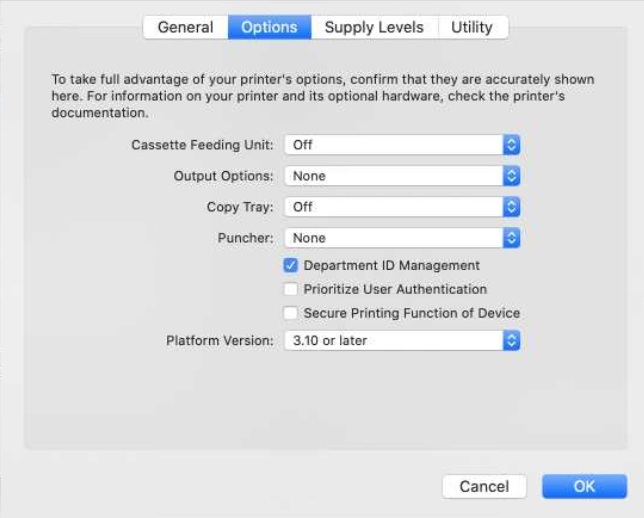Click the blue arrows on Copy Tray
The image size is (644, 518).
[511, 207]
